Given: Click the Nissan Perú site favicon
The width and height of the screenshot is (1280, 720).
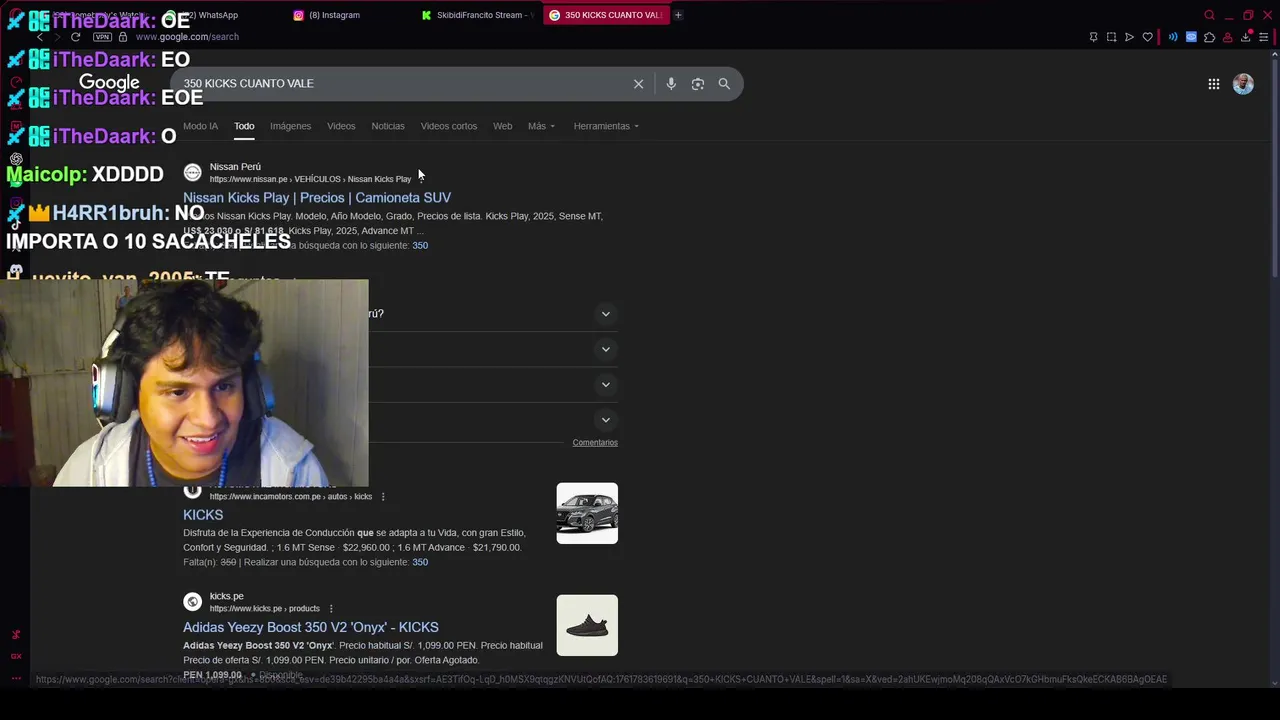Looking at the screenshot, I should [192, 172].
